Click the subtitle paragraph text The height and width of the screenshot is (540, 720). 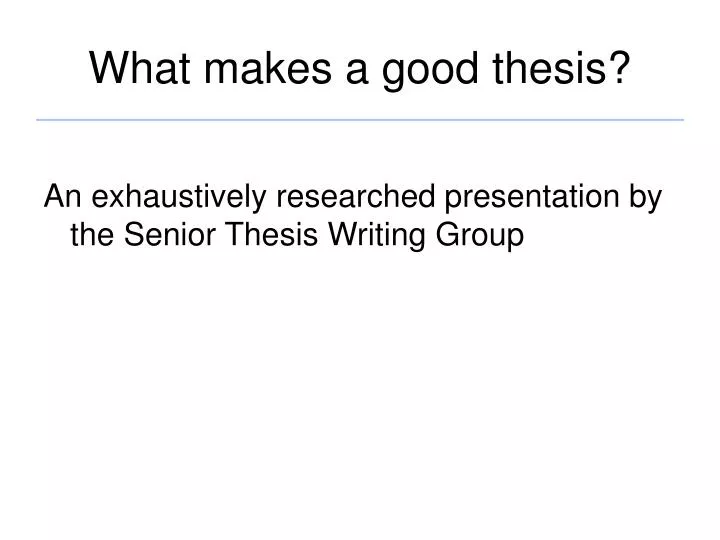[x=353, y=216]
